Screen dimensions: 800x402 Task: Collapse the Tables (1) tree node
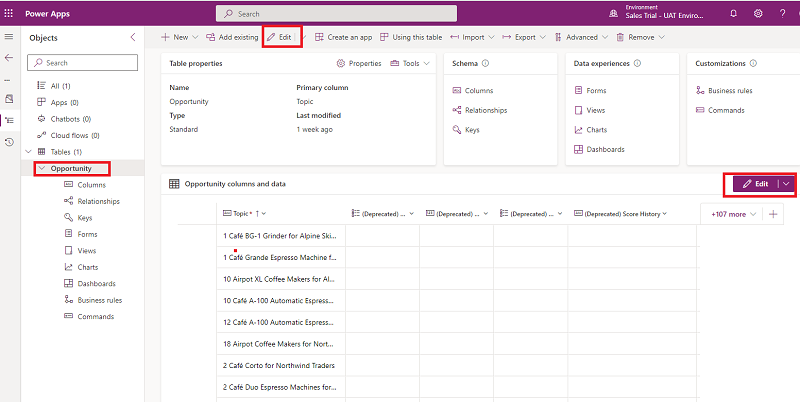pyautogui.click(x=29, y=152)
